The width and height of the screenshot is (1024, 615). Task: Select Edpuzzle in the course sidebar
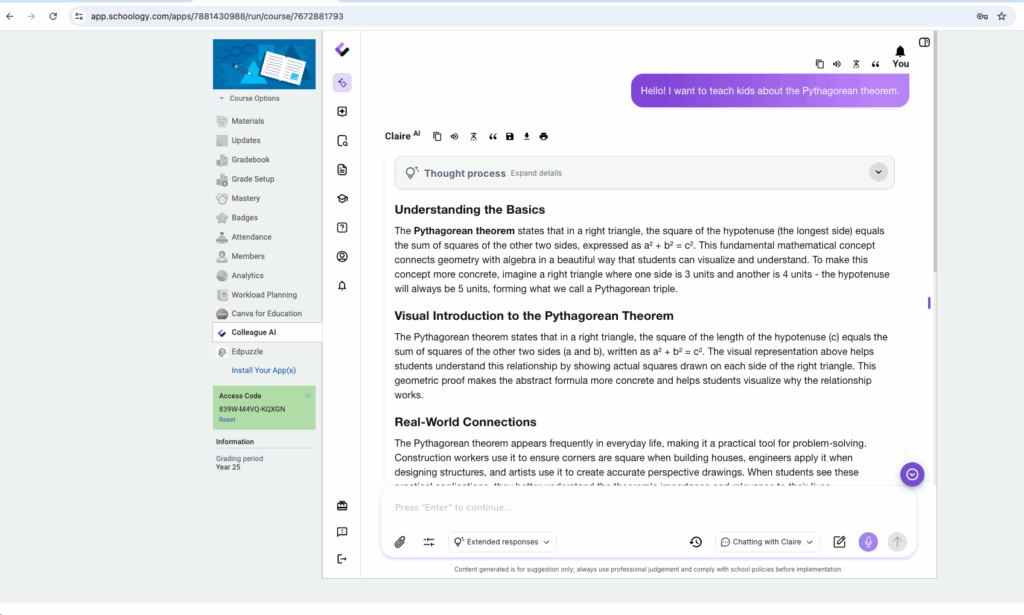point(248,352)
